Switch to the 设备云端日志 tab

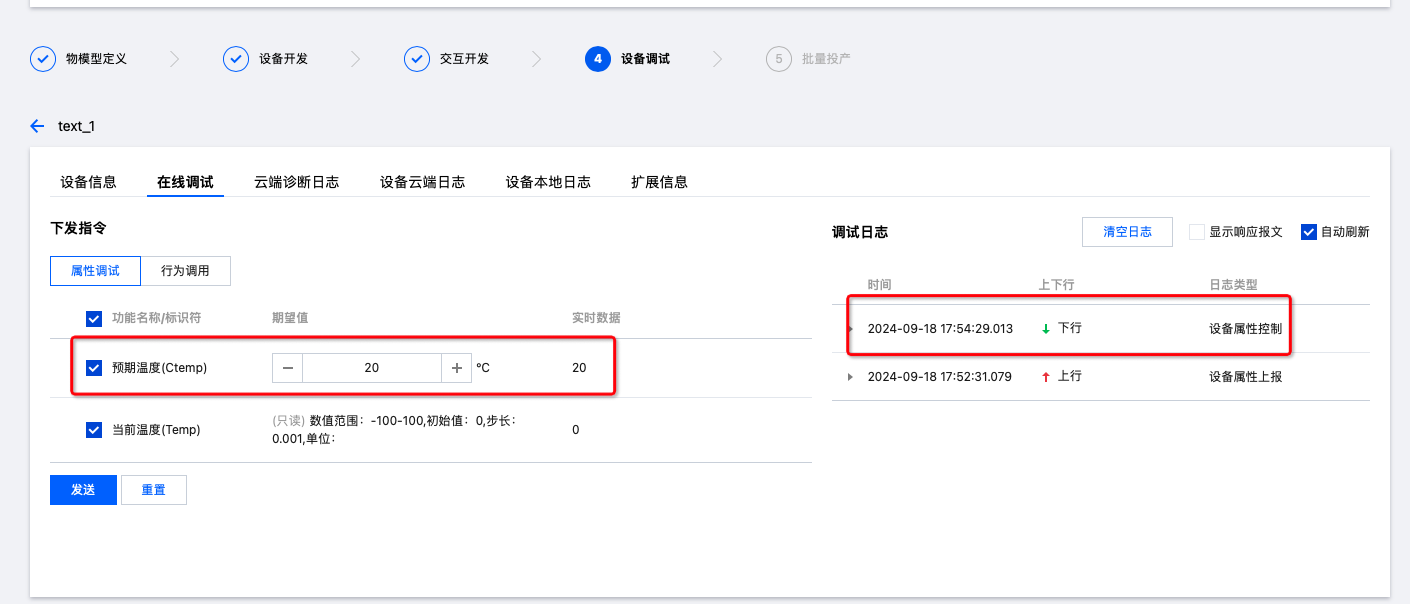(422, 182)
